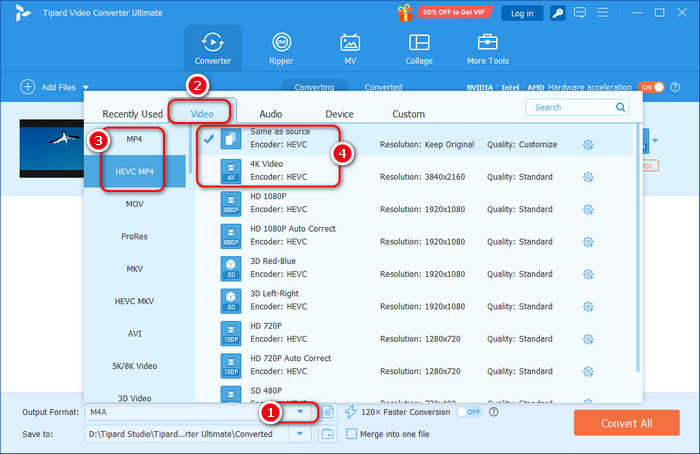Browse the Save to folder icon
This screenshot has width=700, height=454.
pyautogui.click(x=327, y=434)
